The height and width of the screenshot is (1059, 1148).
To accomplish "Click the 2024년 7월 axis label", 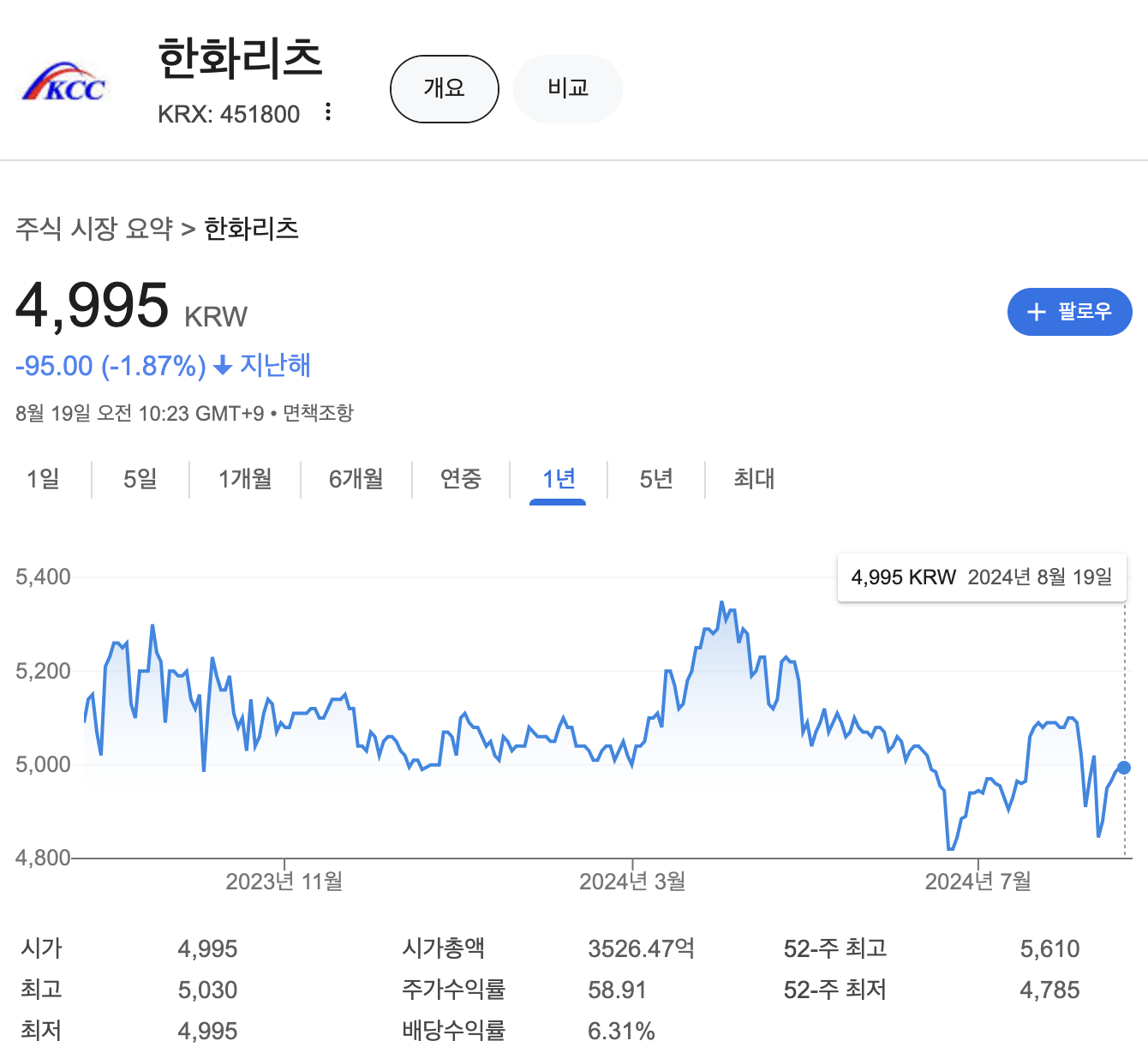I will pos(978,882).
